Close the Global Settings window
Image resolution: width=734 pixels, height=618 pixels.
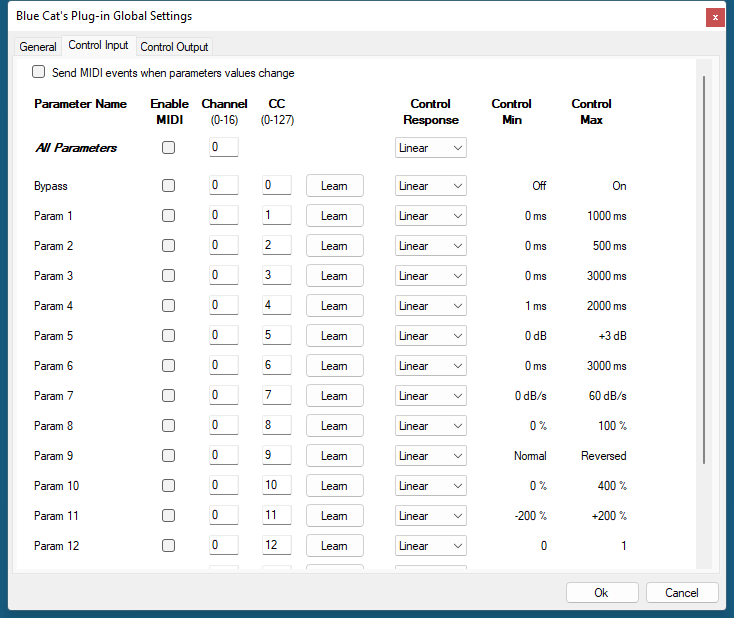pyautogui.click(x=715, y=17)
